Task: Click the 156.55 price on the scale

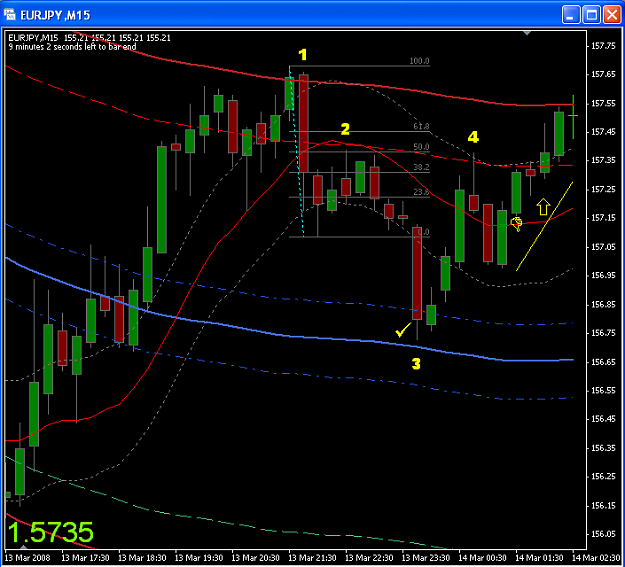Action: (603, 390)
